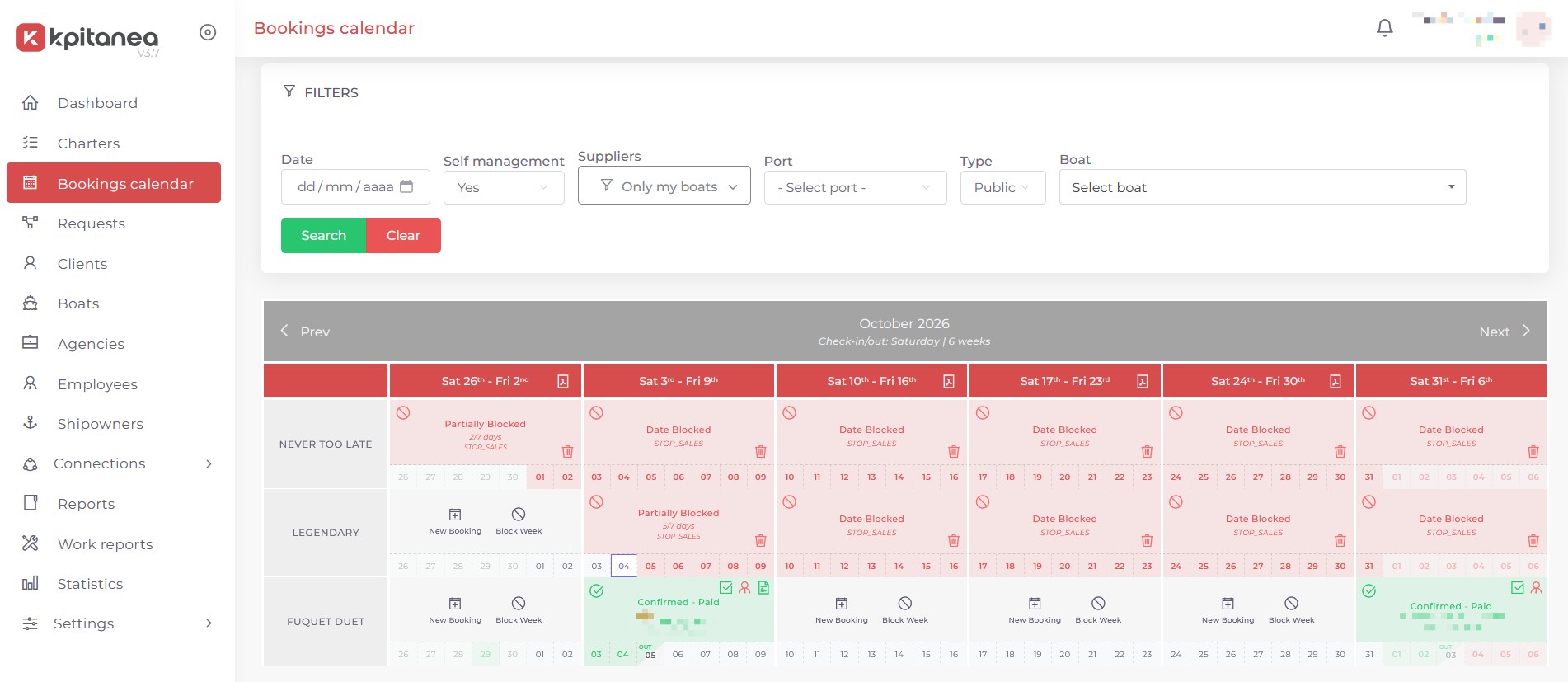Click Sat 26th - Fri 2nd week report icon
The image size is (1568, 682).
coord(563,381)
